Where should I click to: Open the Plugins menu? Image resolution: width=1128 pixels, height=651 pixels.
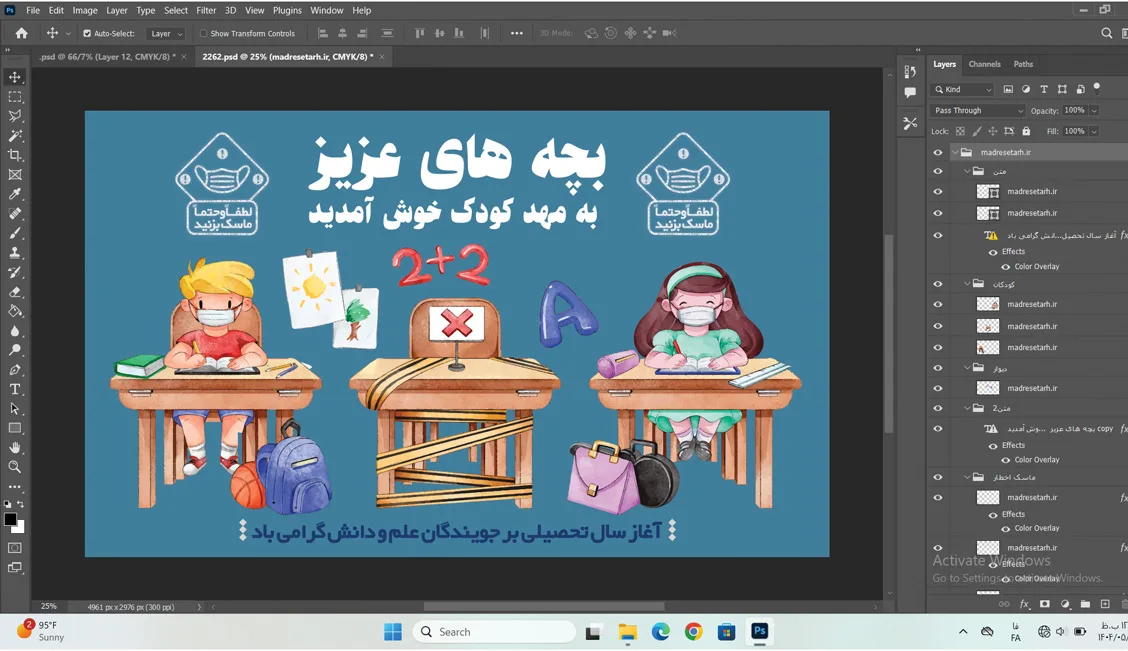(x=287, y=10)
